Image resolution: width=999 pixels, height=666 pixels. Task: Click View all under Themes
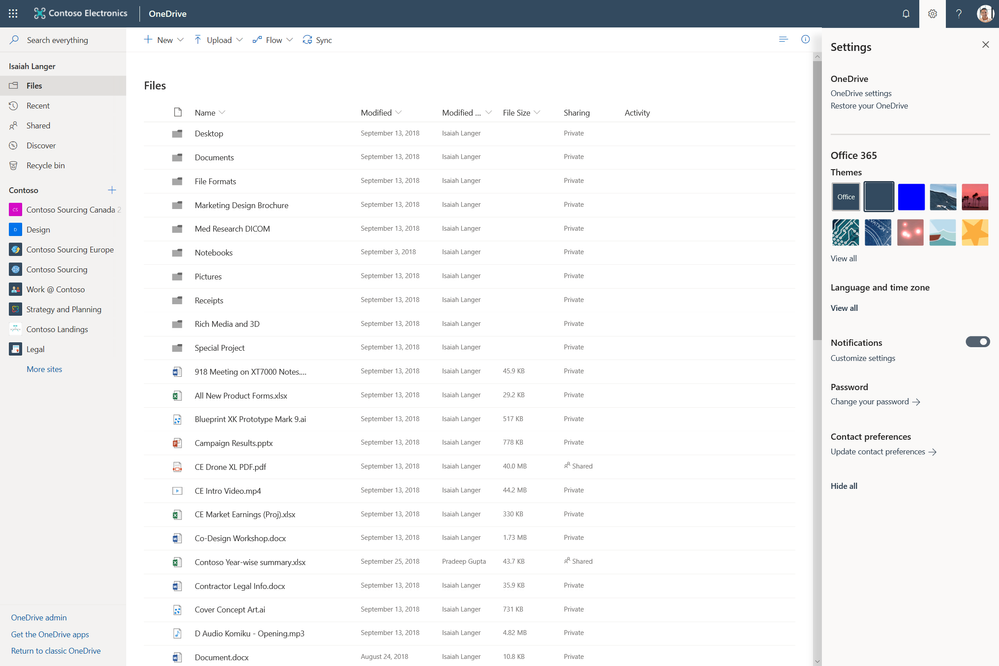point(844,258)
